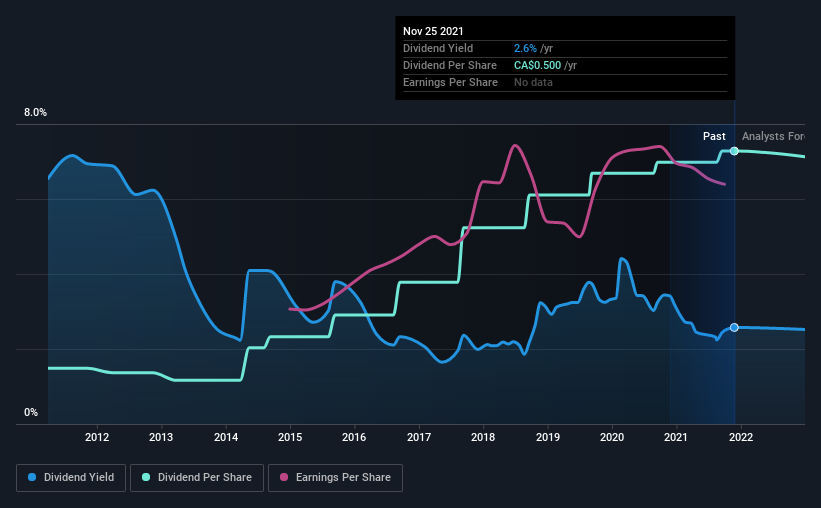Viewport: 821px width, 508px height.
Task: Click the teal Dividend Per Share legend dot
Action: (146, 477)
